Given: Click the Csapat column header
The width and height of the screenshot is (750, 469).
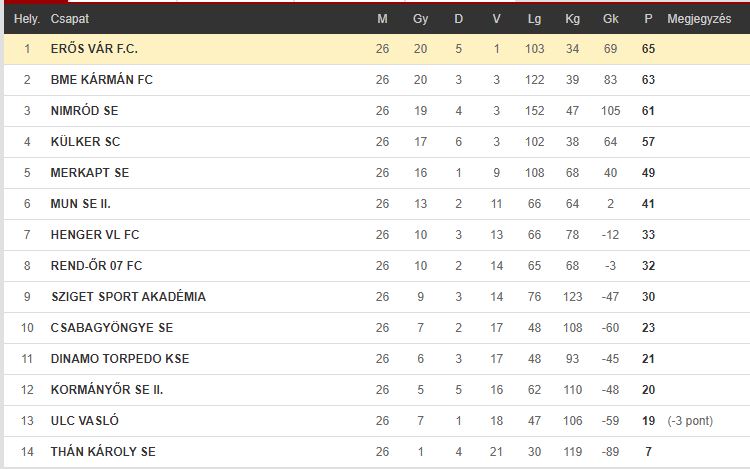Looking at the screenshot, I should tap(70, 19).
